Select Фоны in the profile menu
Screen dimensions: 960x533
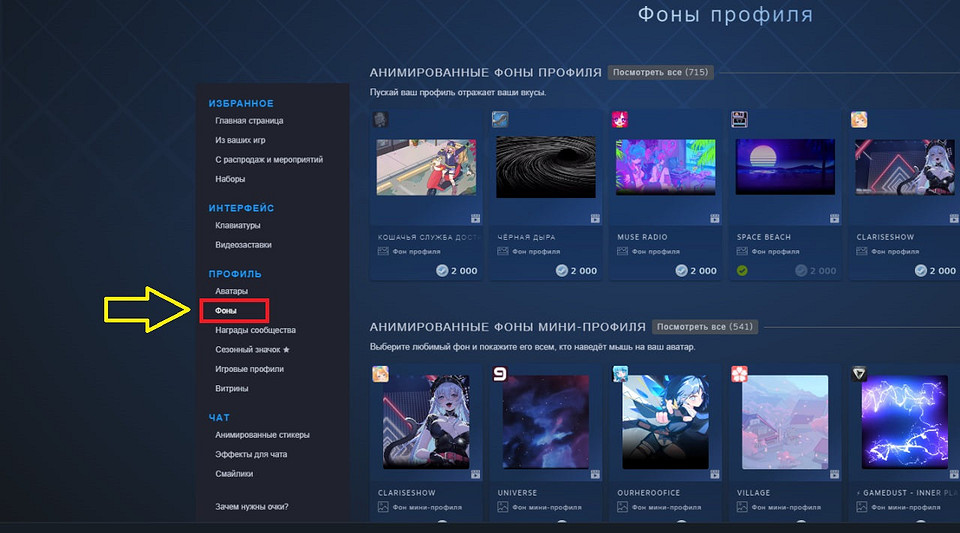(x=226, y=311)
